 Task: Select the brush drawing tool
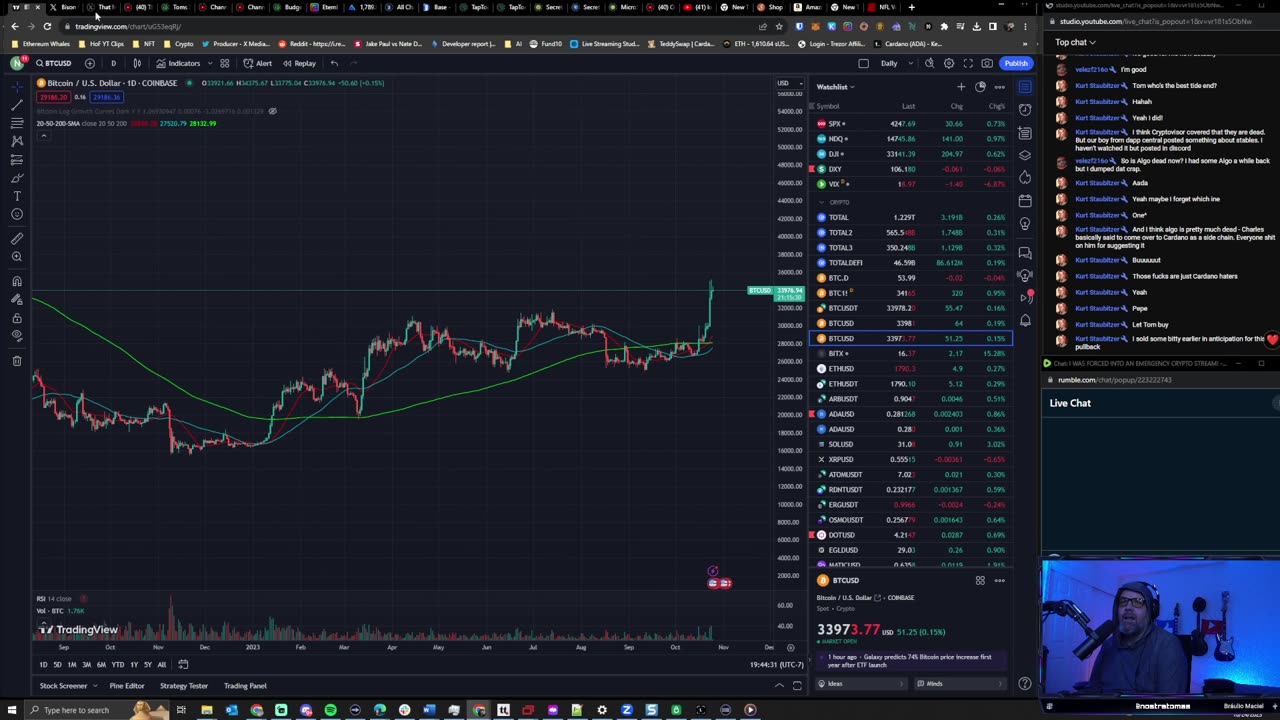[17, 178]
